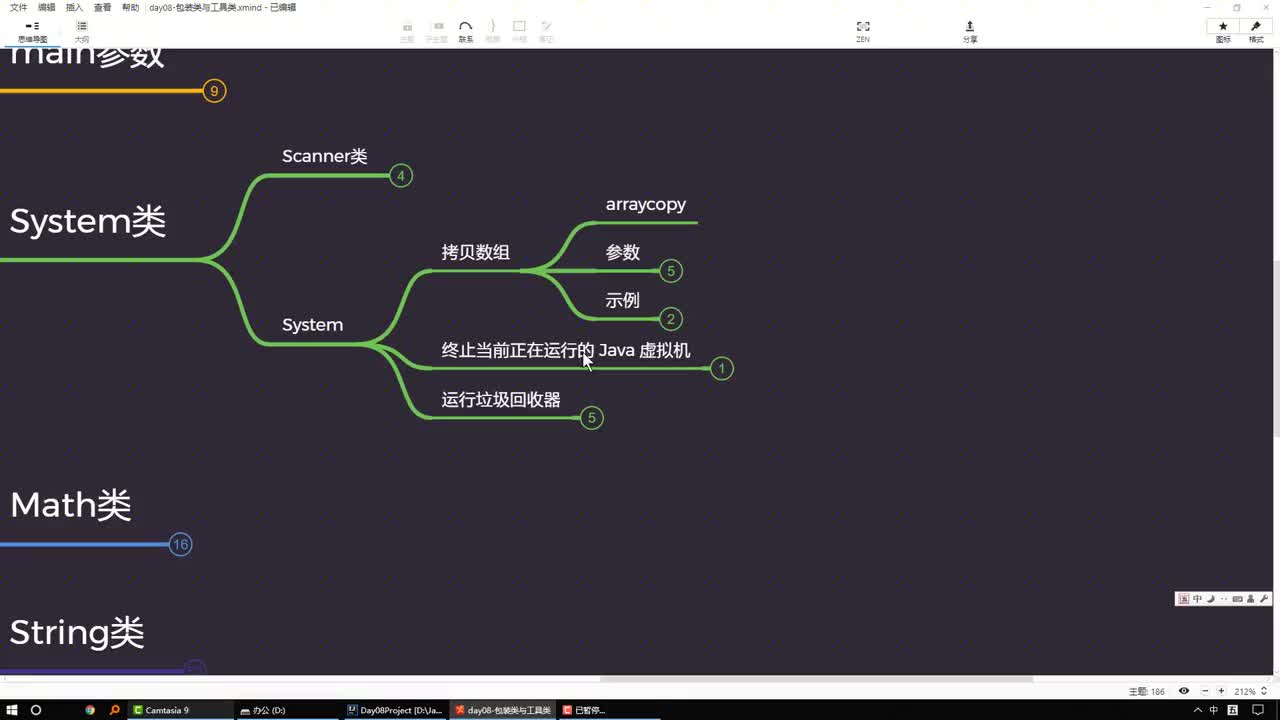Click the subtopic tool icon
The width and height of the screenshot is (1280, 720).
pos(437,31)
